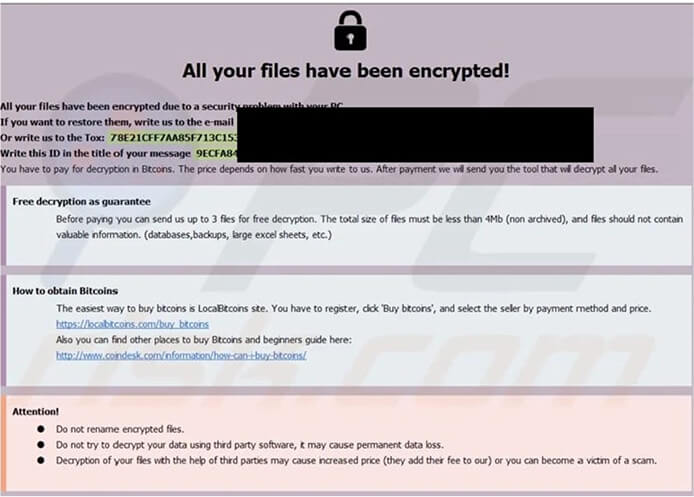Click the 'Or write us to the Tox:' label
The image size is (694, 497).
tap(52, 138)
